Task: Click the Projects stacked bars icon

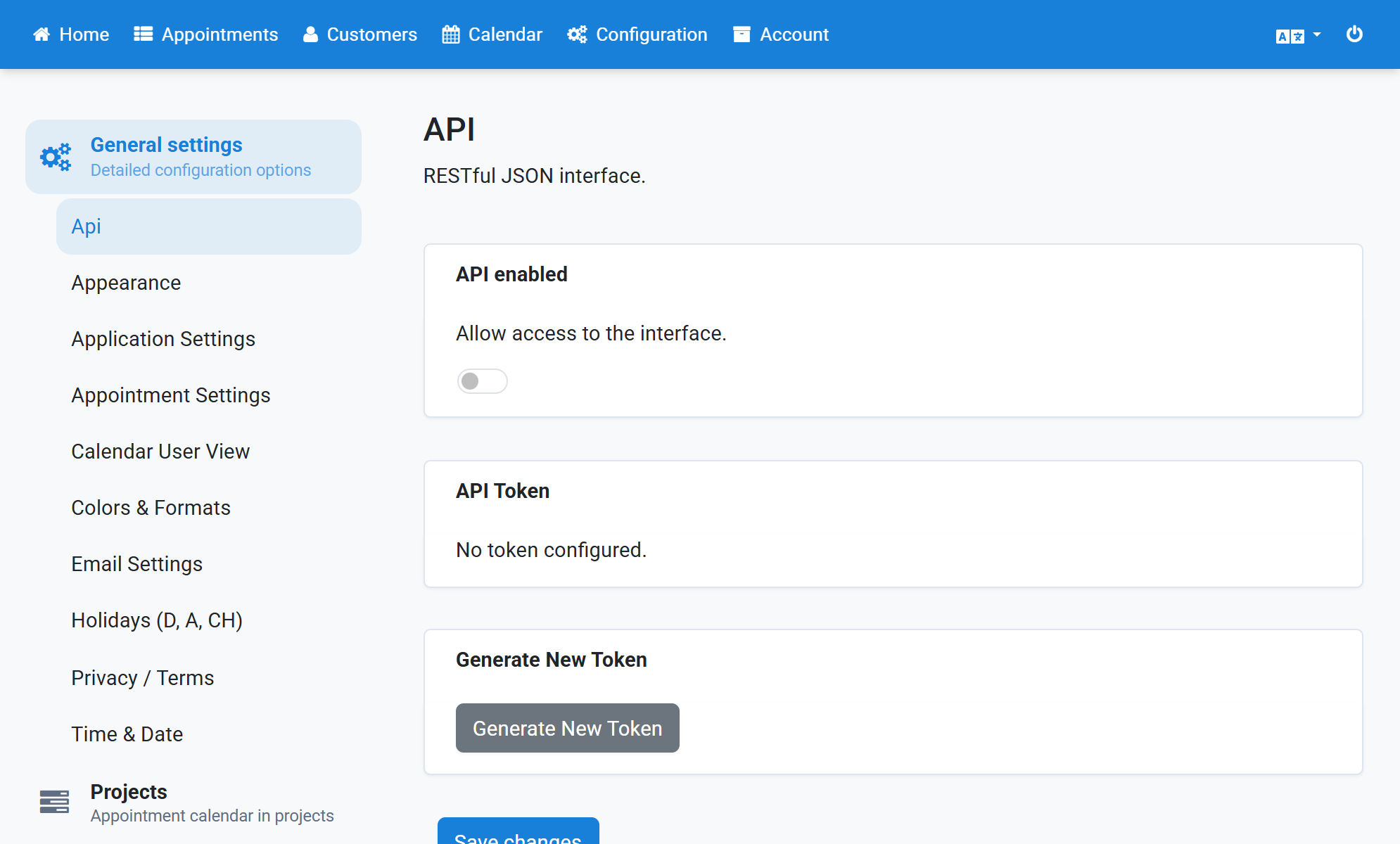Action: [54, 802]
